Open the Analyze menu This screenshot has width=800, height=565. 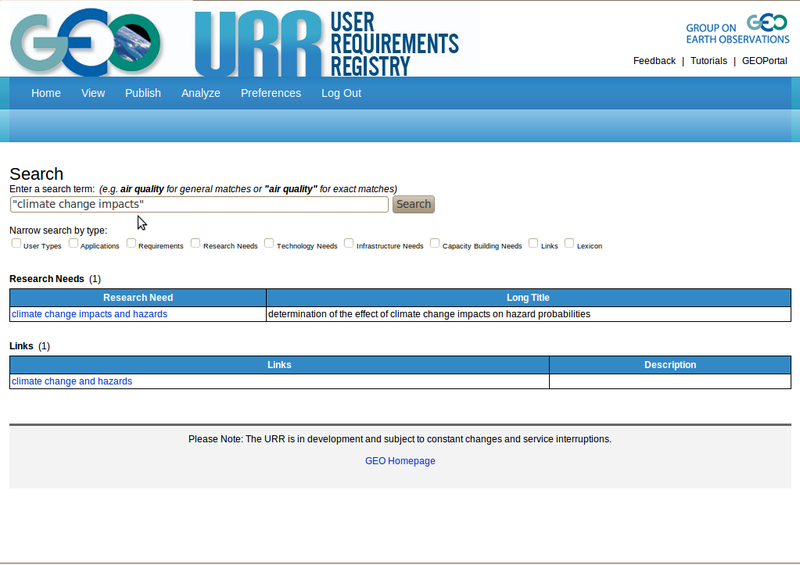coord(201,93)
